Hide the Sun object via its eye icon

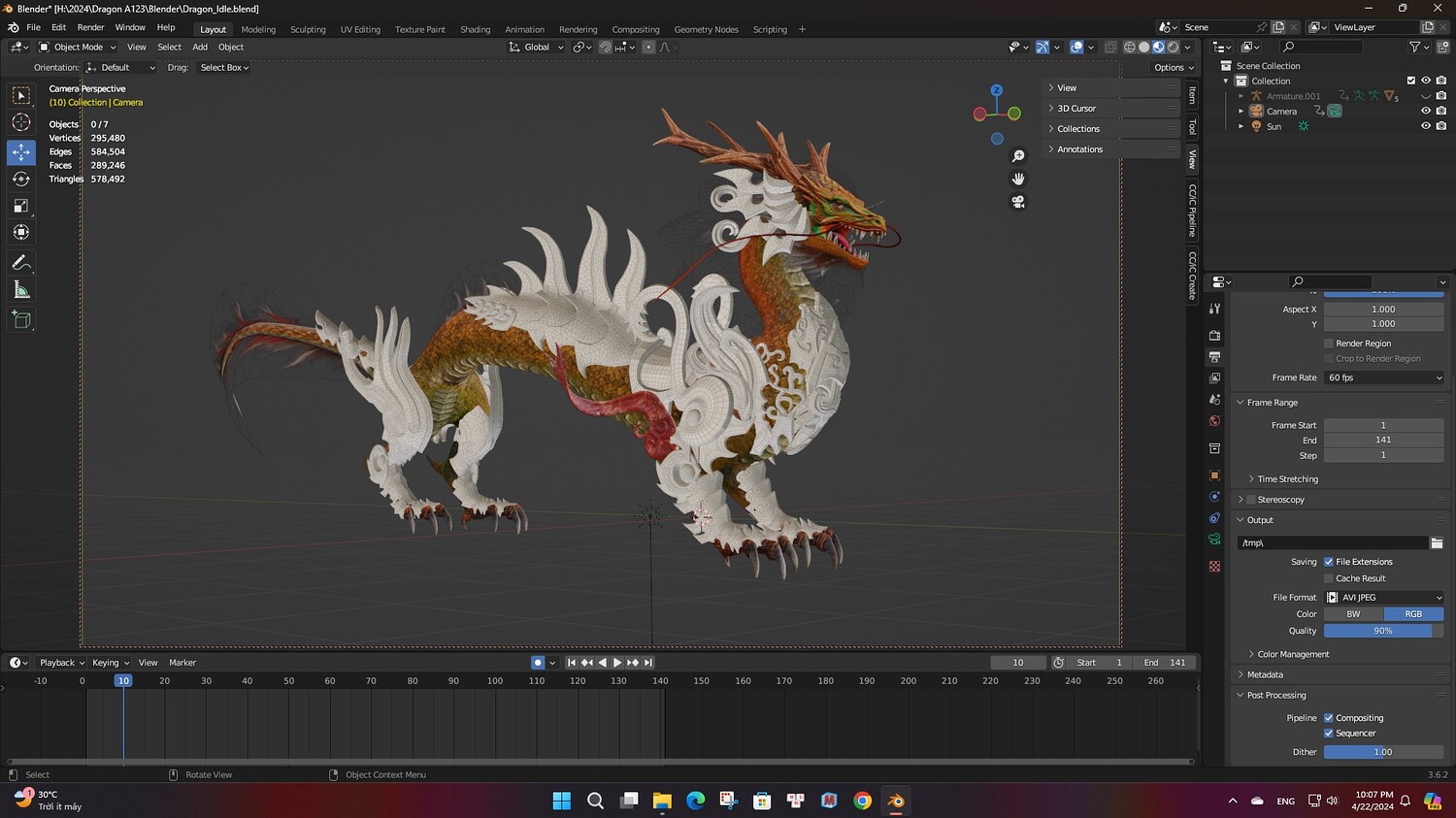click(1426, 127)
